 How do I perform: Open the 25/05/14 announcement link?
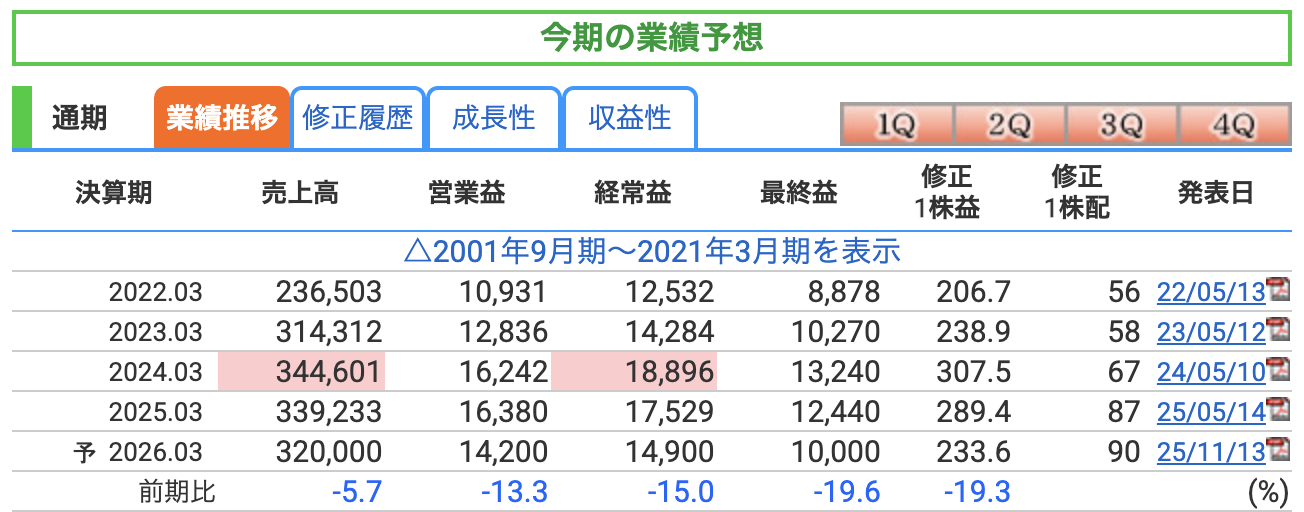point(1210,412)
